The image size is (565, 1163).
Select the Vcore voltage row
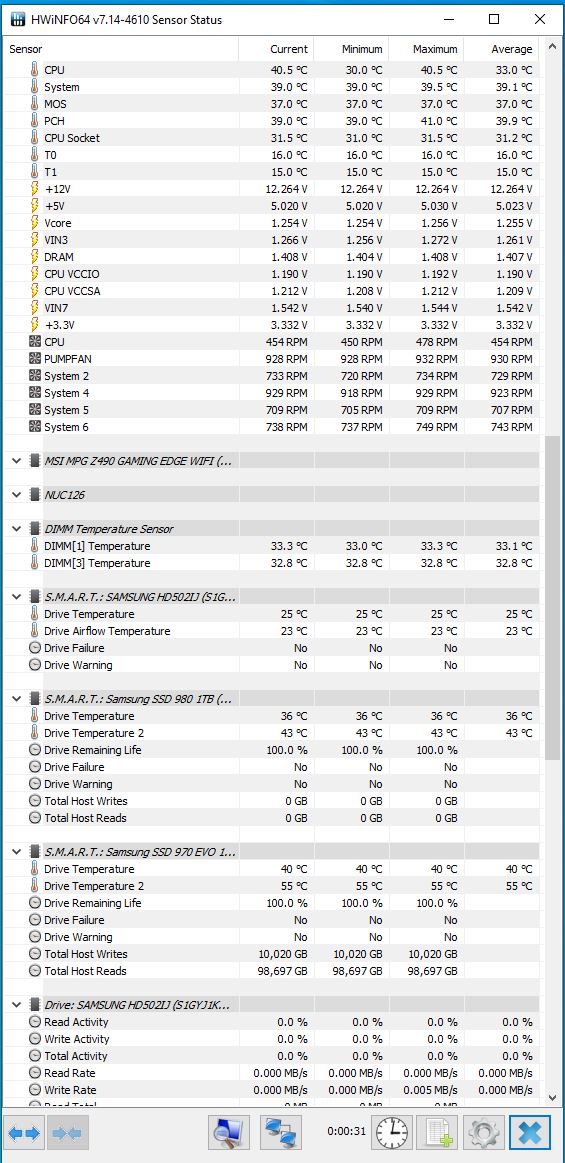[x=271, y=223]
